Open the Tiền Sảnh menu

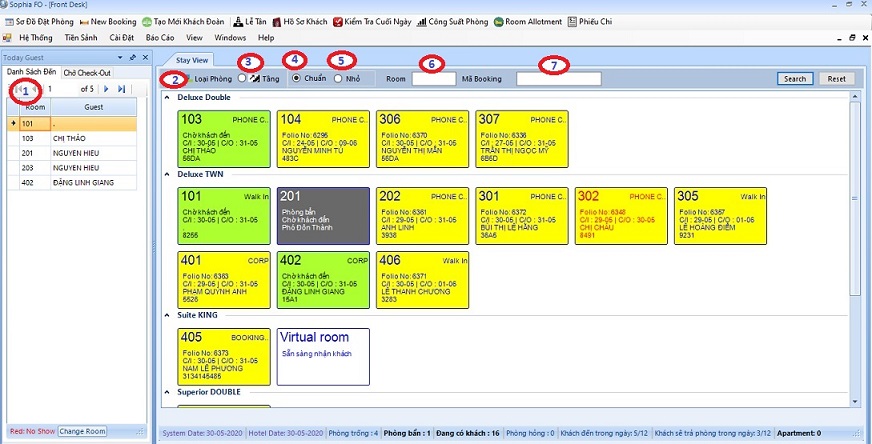(x=81, y=38)
